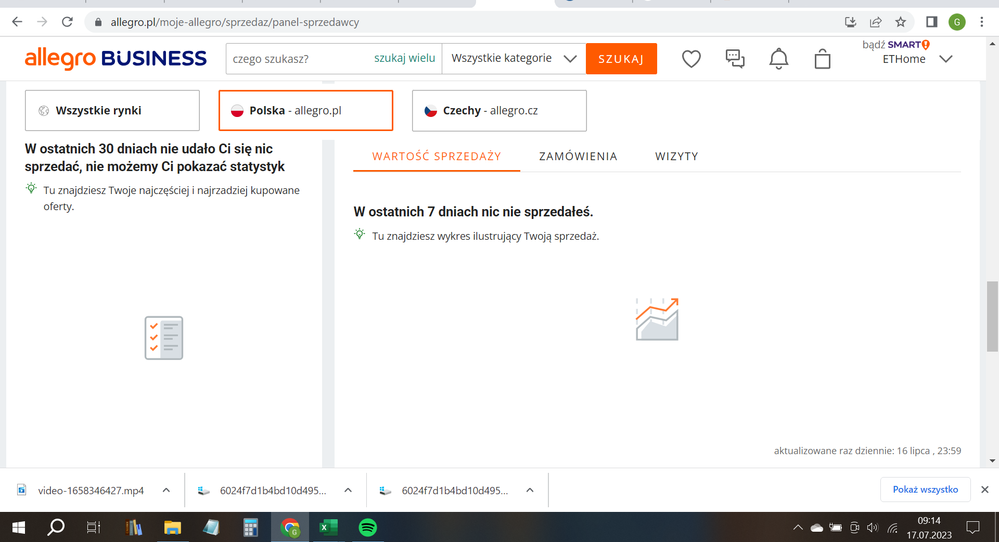999x542 pixels.
Task: Open Calculator from the taskbar
Action: (250, 527)
